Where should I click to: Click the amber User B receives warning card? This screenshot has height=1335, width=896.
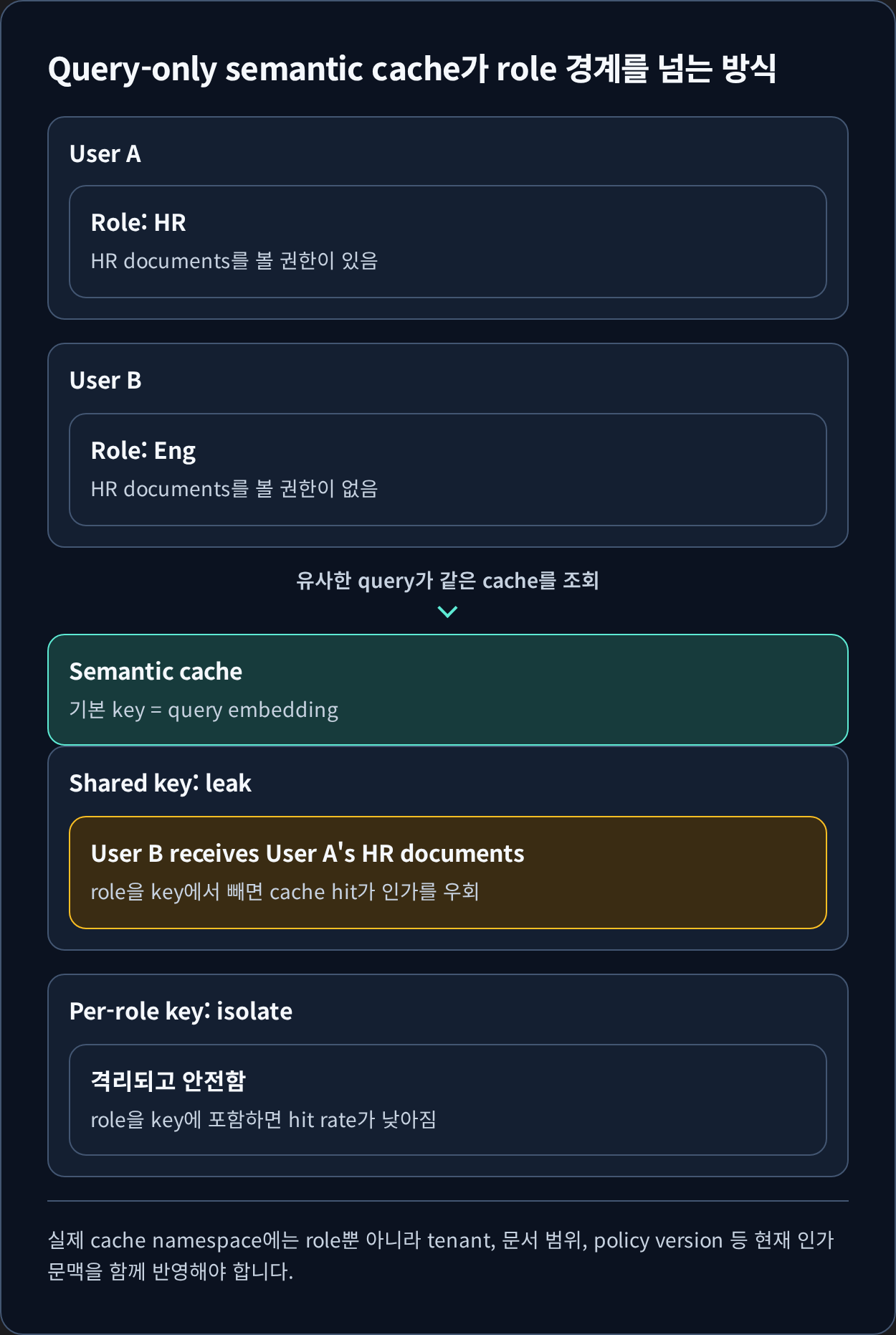click(448, 873)
